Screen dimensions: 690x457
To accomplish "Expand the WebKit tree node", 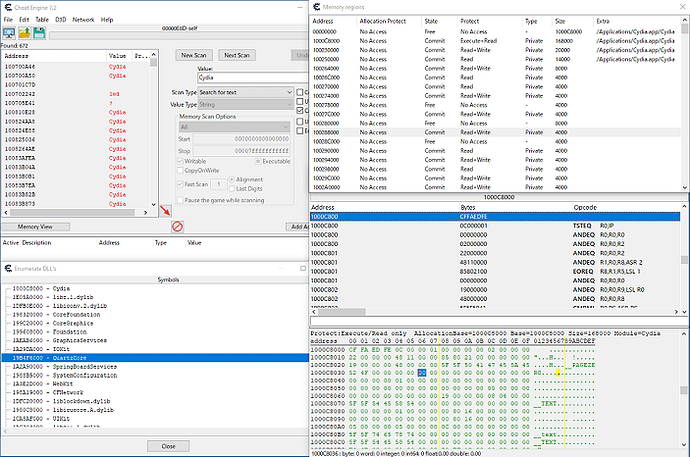I will point(7,384).
